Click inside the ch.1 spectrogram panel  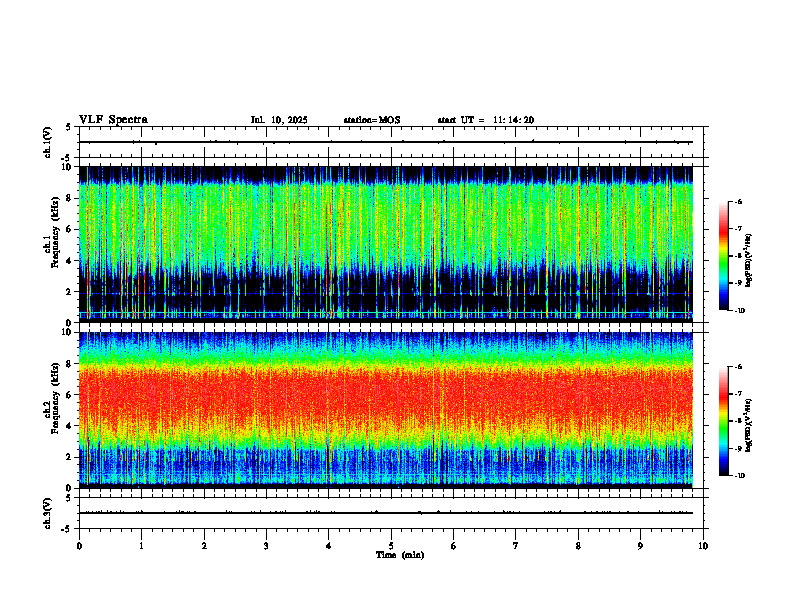(385, 244)
